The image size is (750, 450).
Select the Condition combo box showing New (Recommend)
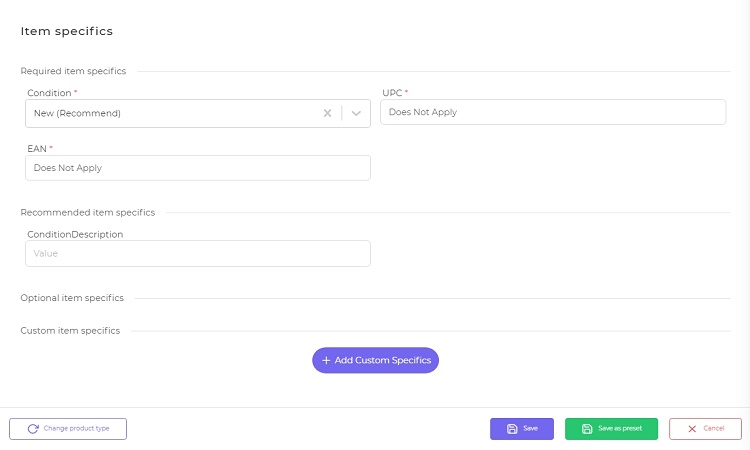(x=198, y=113)
